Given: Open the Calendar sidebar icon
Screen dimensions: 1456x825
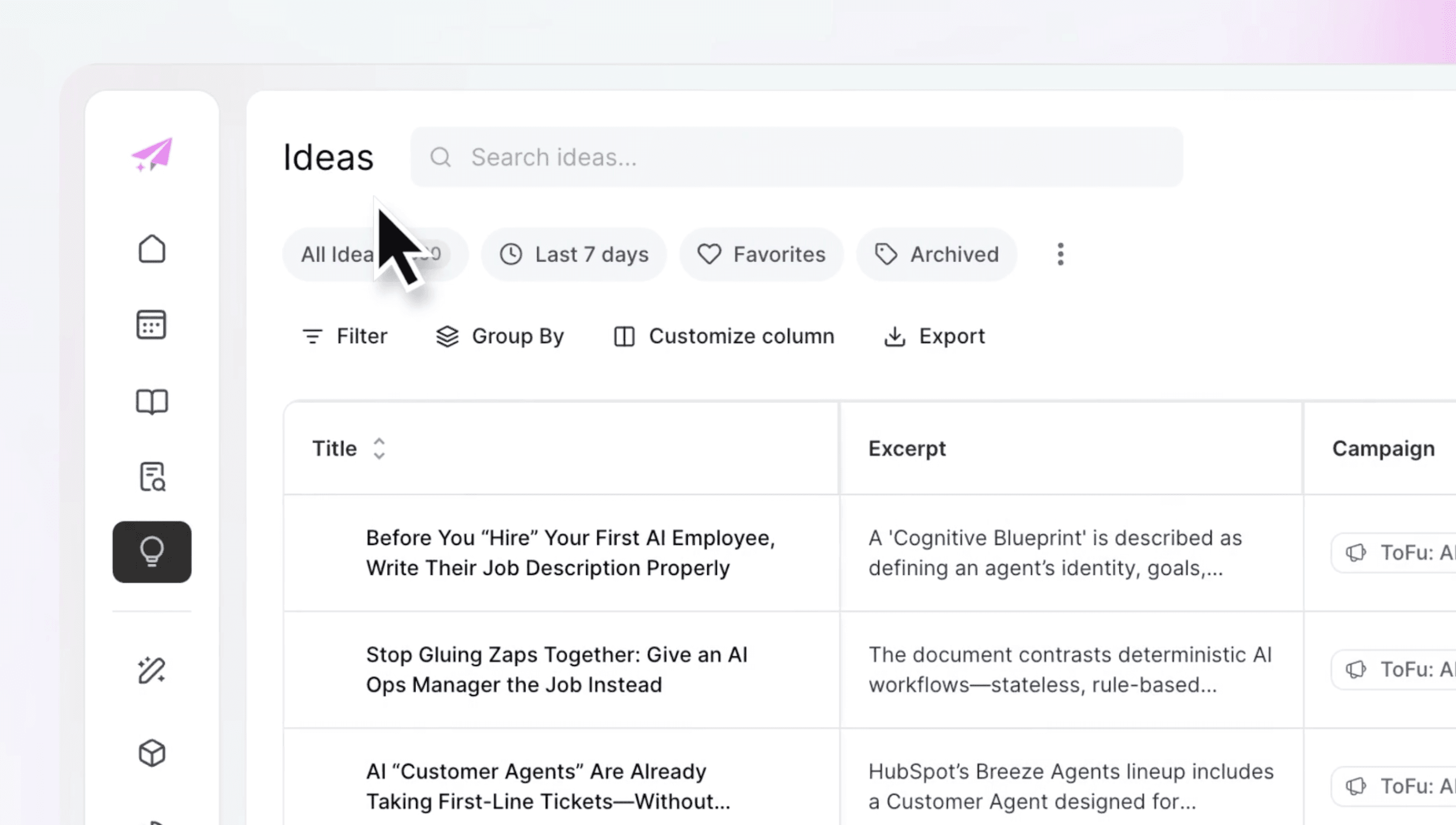Looking at the screenshot, I should click(151, 325).
